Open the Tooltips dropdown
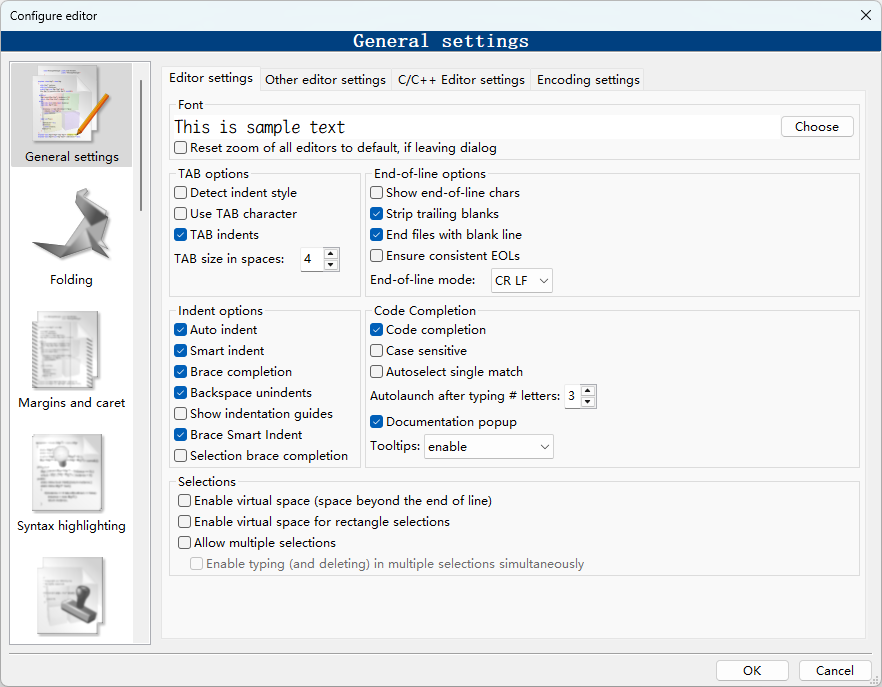This screenshot has height=687, width=882. point(488,447)
